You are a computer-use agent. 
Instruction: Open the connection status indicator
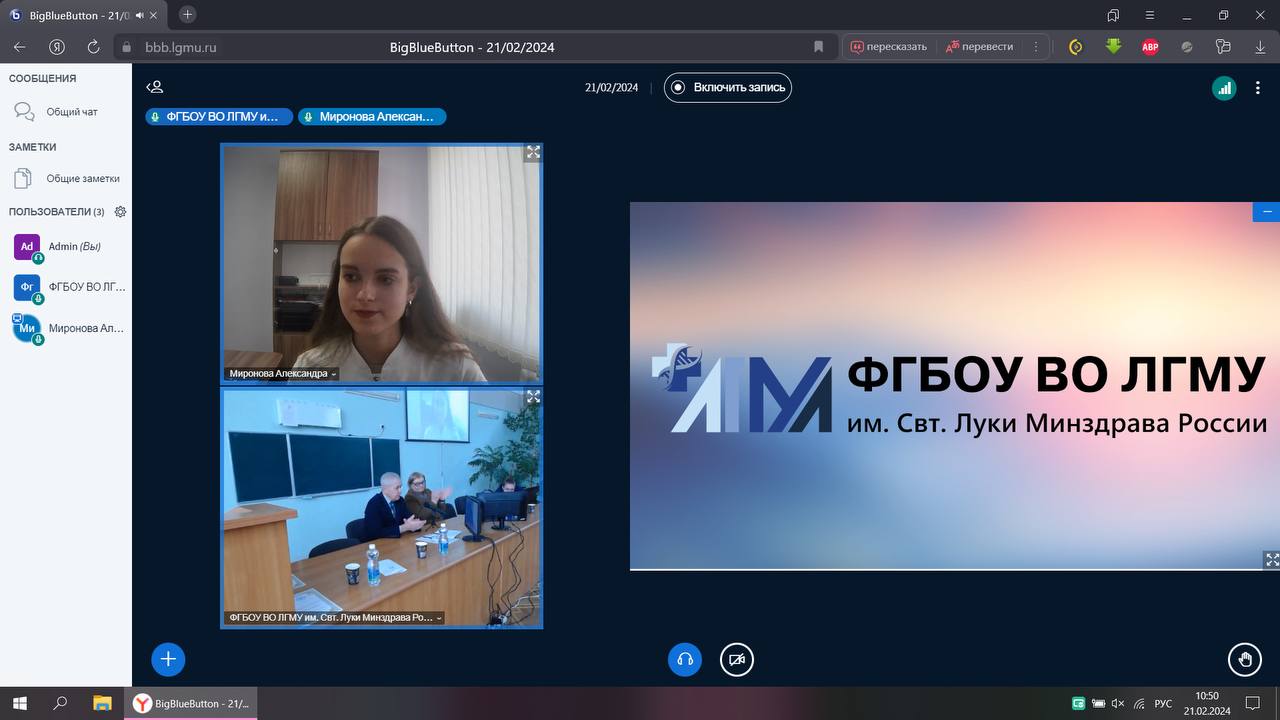(1224, 88)
